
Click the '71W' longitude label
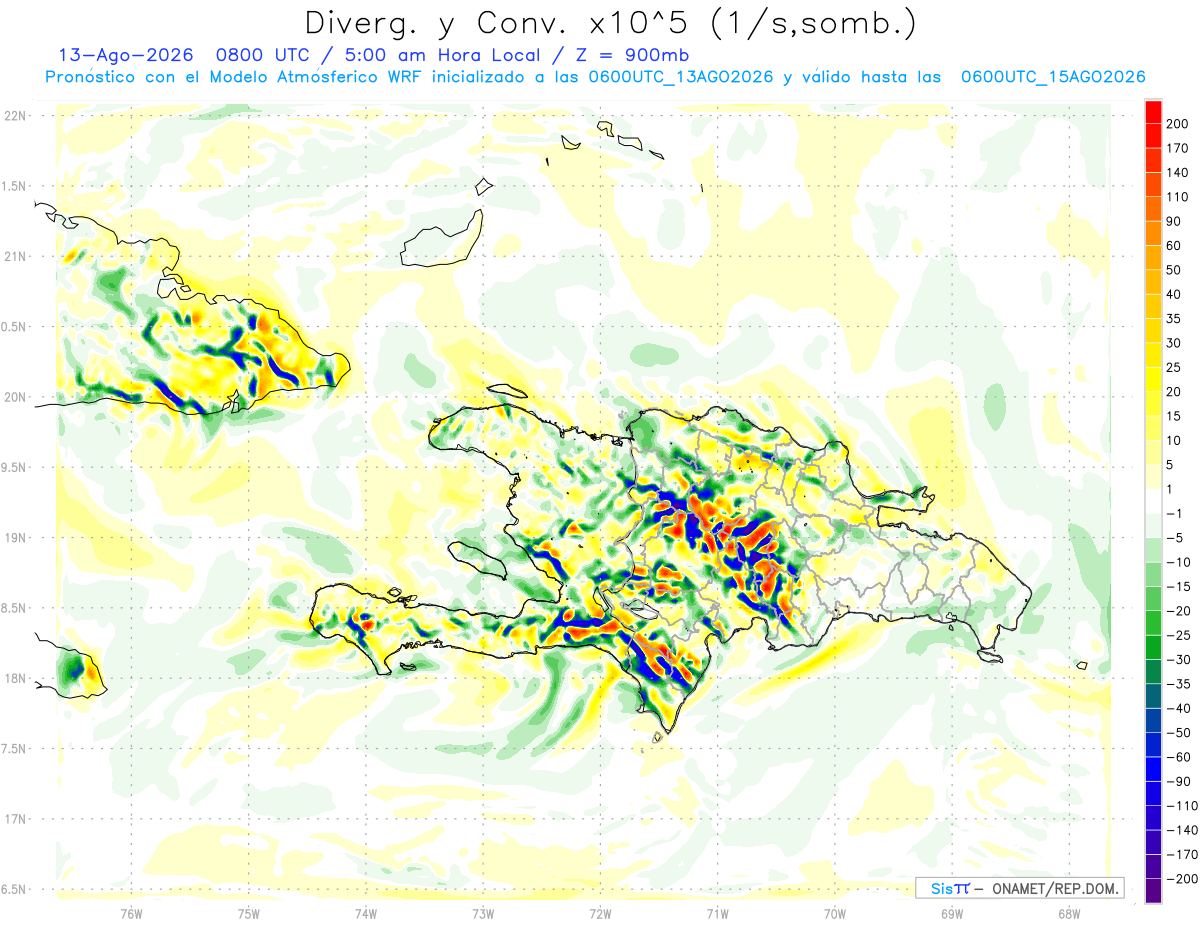pyautogui.click(x=717, y=913)
